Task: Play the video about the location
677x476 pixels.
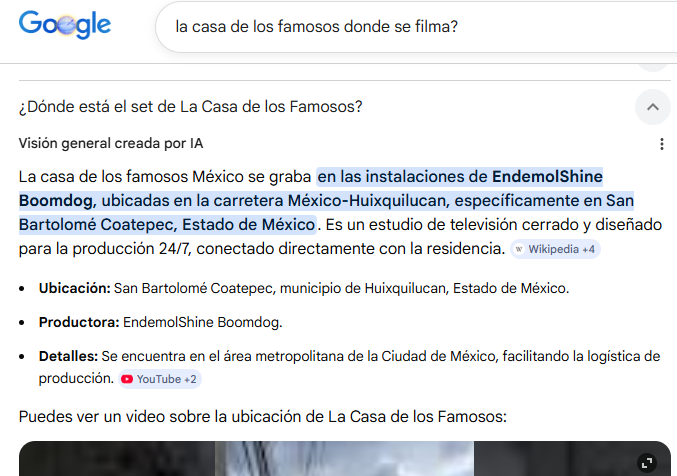Action: click(x=344, y=459)
